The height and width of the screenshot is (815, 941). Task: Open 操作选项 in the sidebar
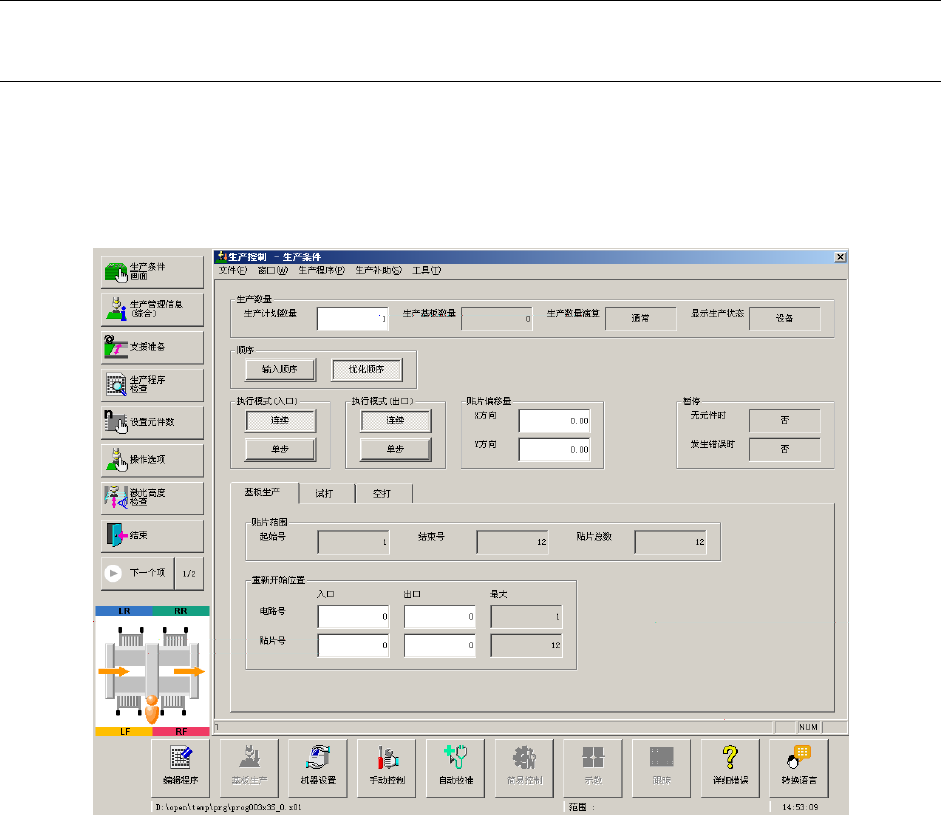pyautogui.click(x=152, y=460)
